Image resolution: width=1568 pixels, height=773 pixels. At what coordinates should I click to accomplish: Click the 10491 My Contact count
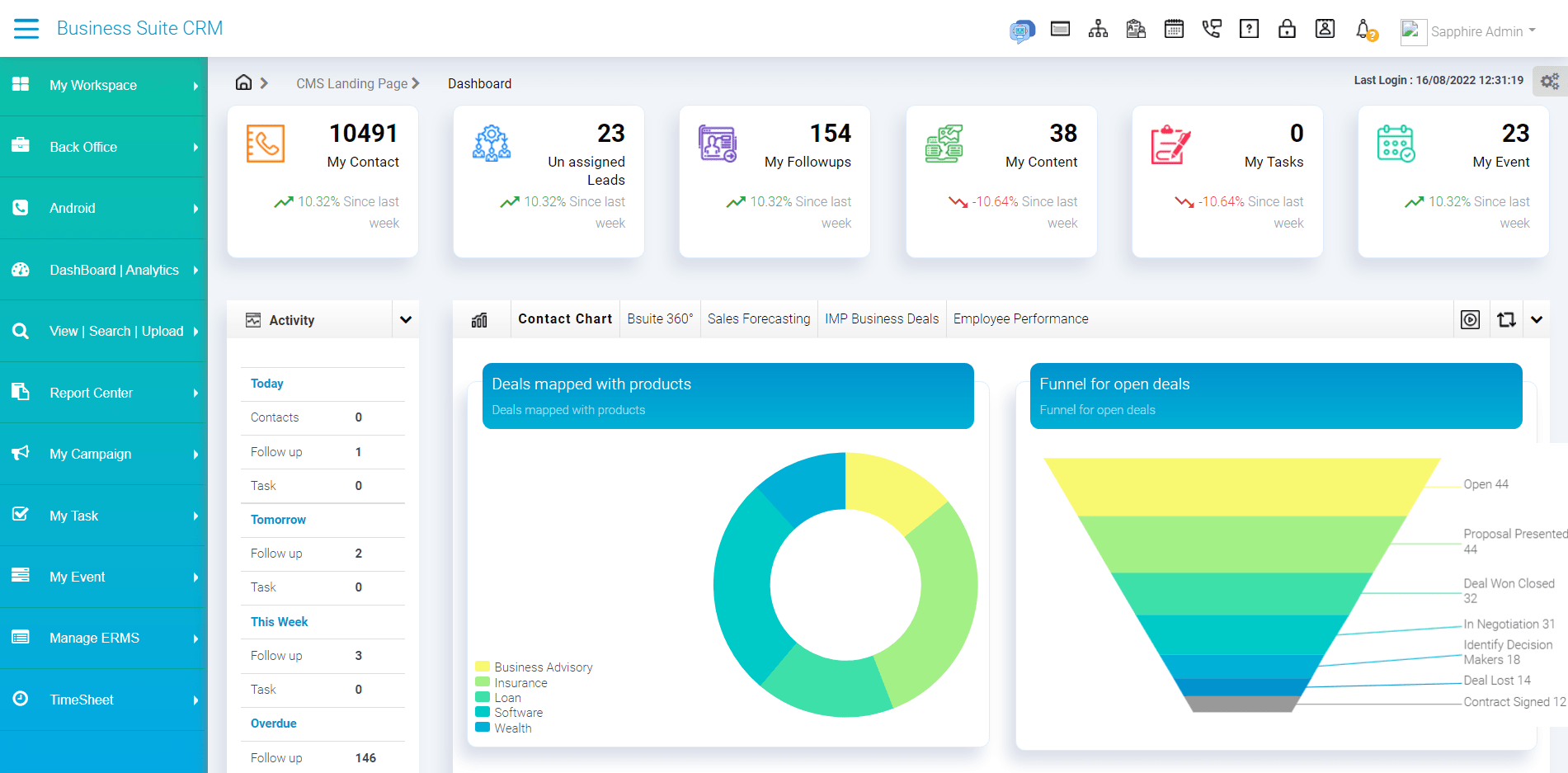[x=363, y=133]
